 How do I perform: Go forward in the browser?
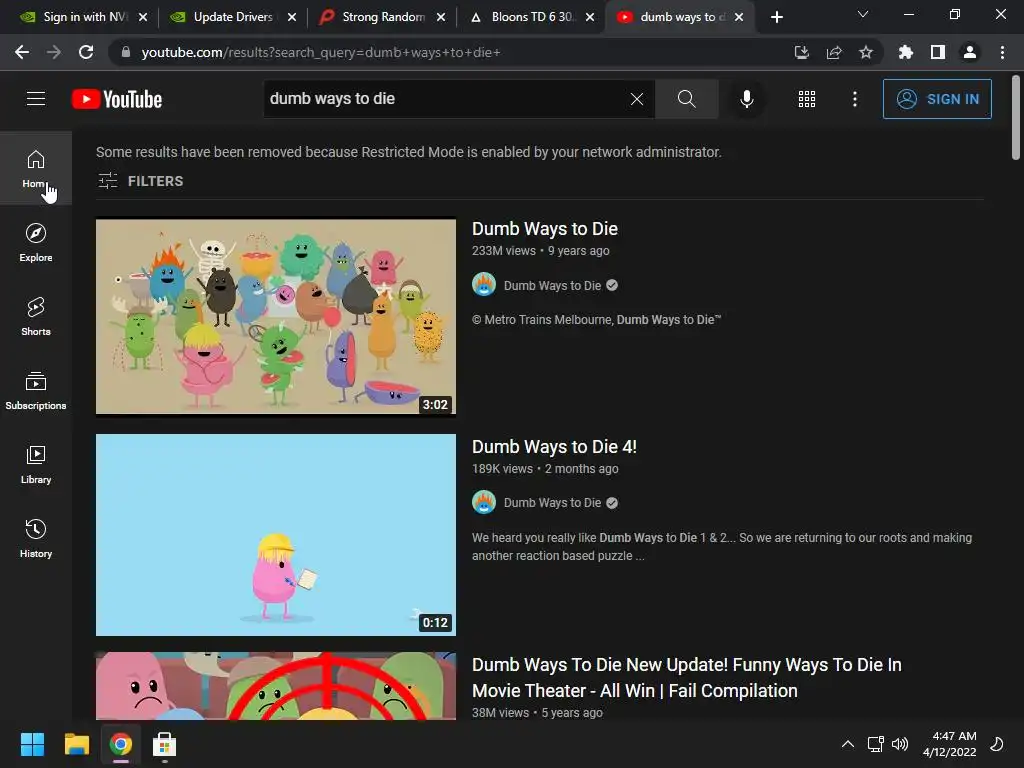click(54, 52)
